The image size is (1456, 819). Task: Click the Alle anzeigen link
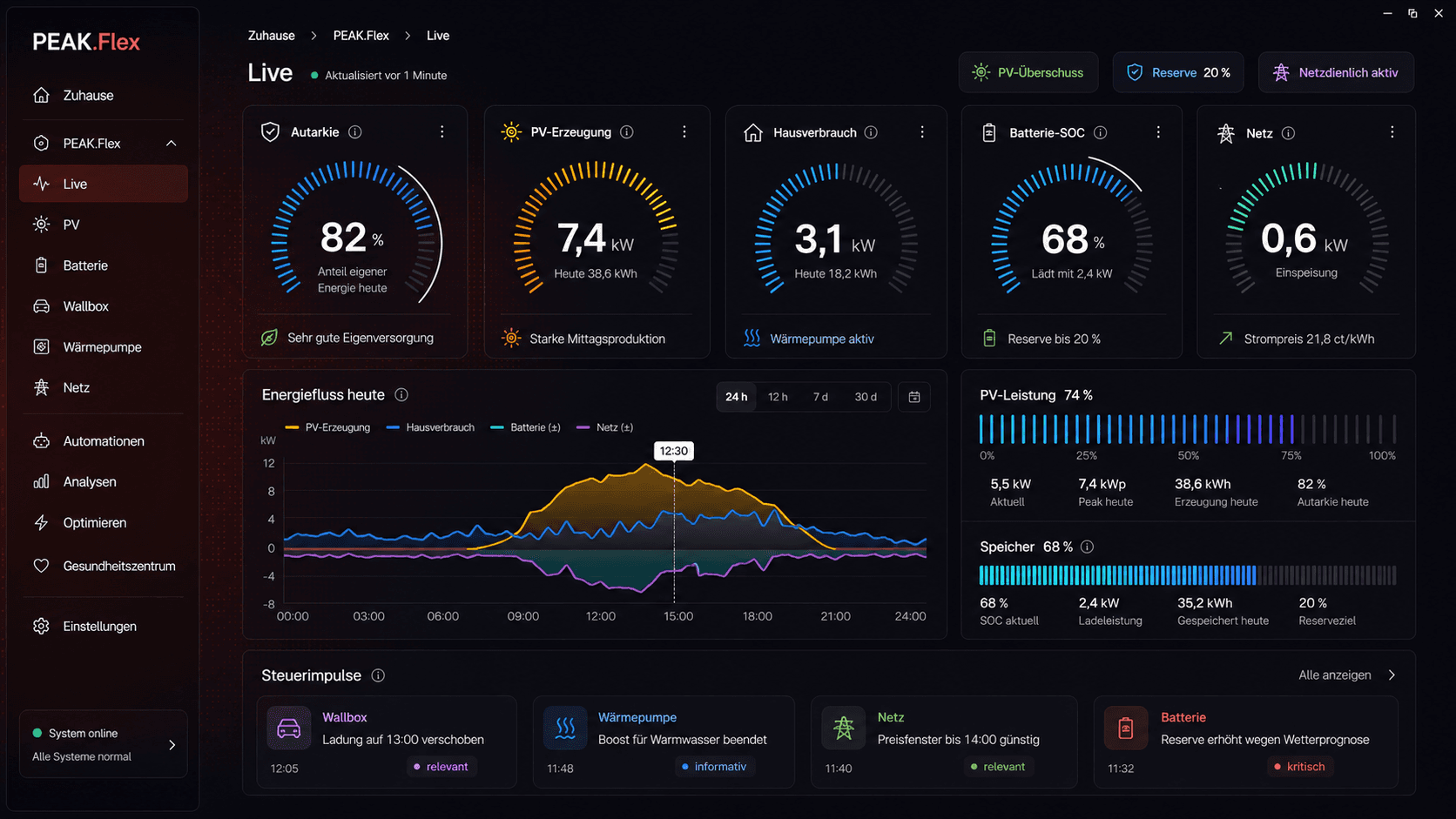point(1346,675)
